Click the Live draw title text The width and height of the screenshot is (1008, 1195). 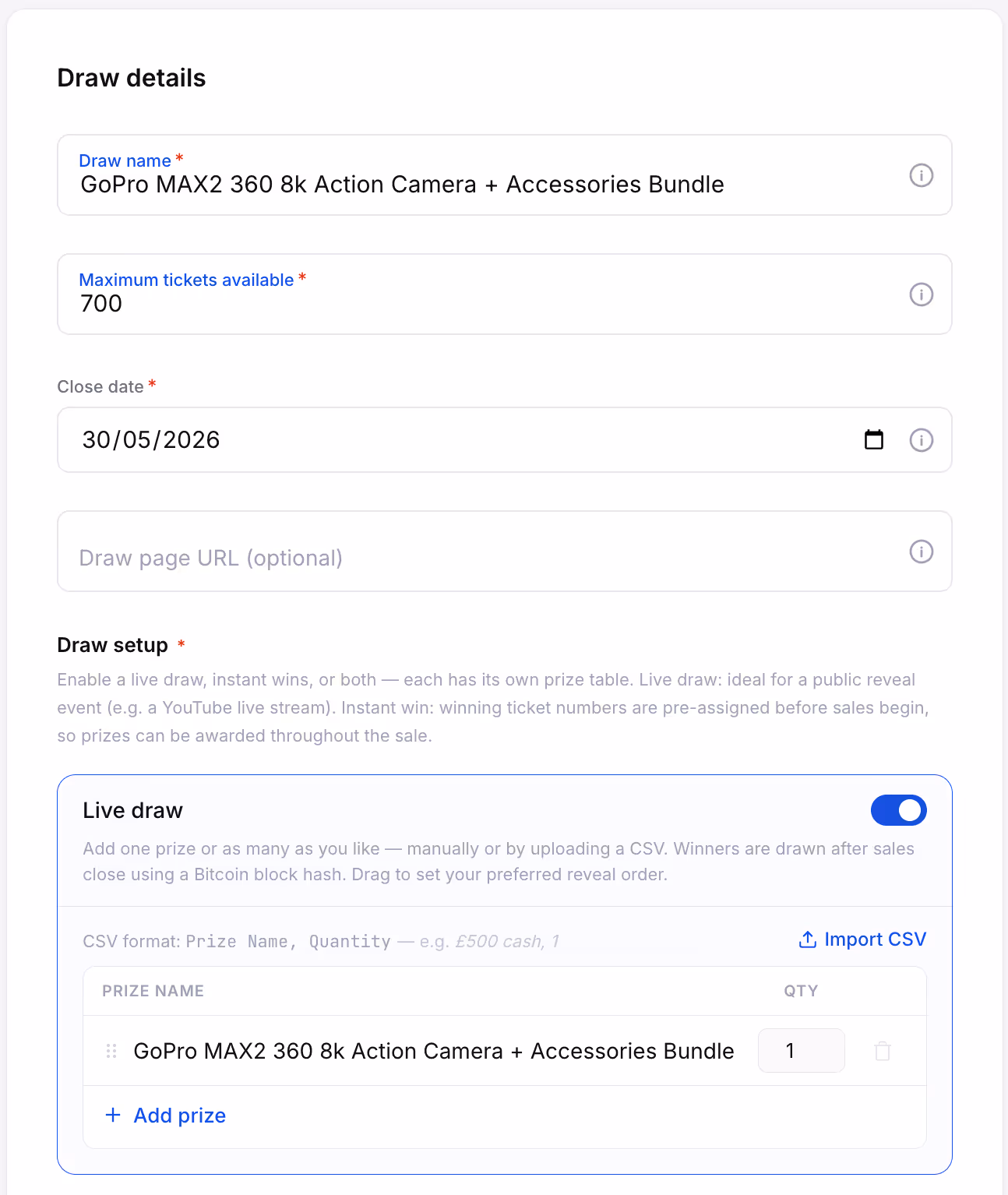133,810
